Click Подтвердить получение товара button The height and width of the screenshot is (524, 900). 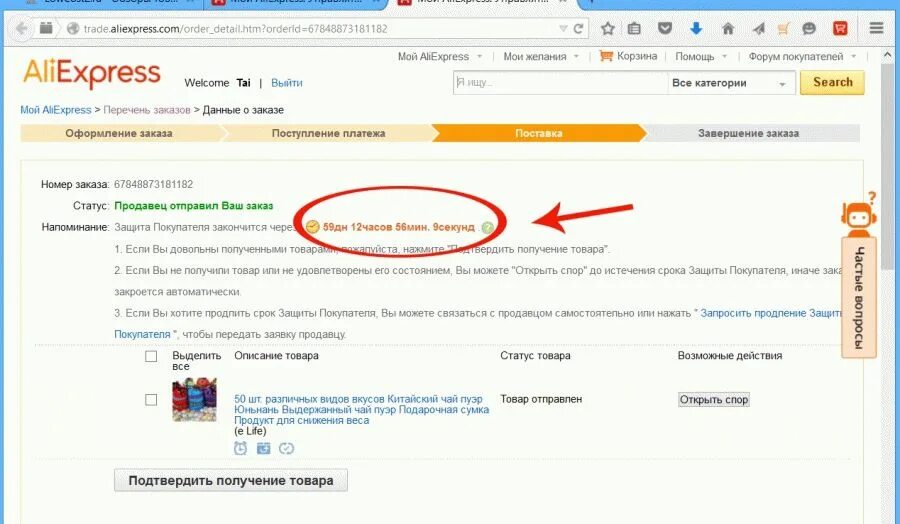point(231,480)
